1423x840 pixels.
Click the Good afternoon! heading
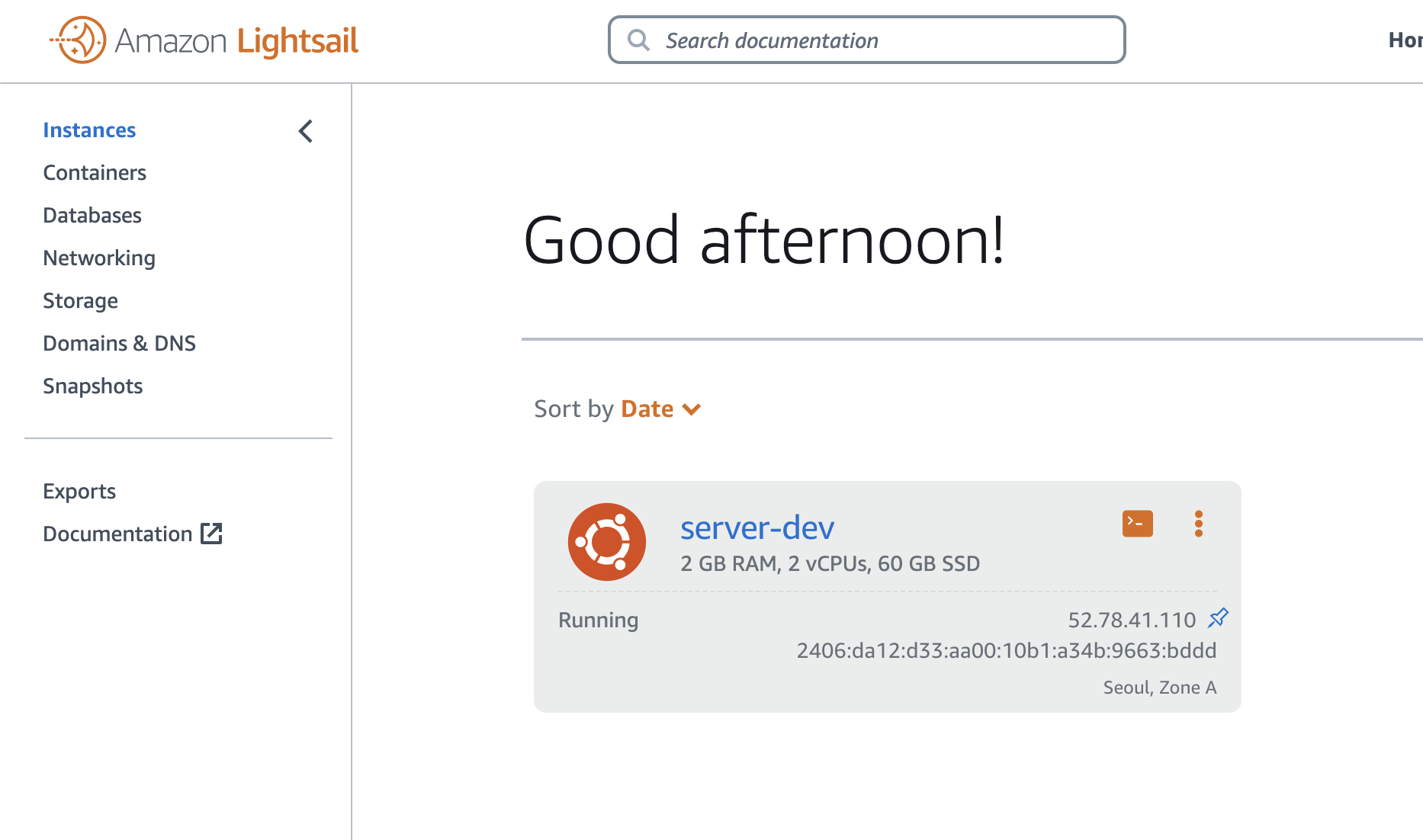point(765,240)
